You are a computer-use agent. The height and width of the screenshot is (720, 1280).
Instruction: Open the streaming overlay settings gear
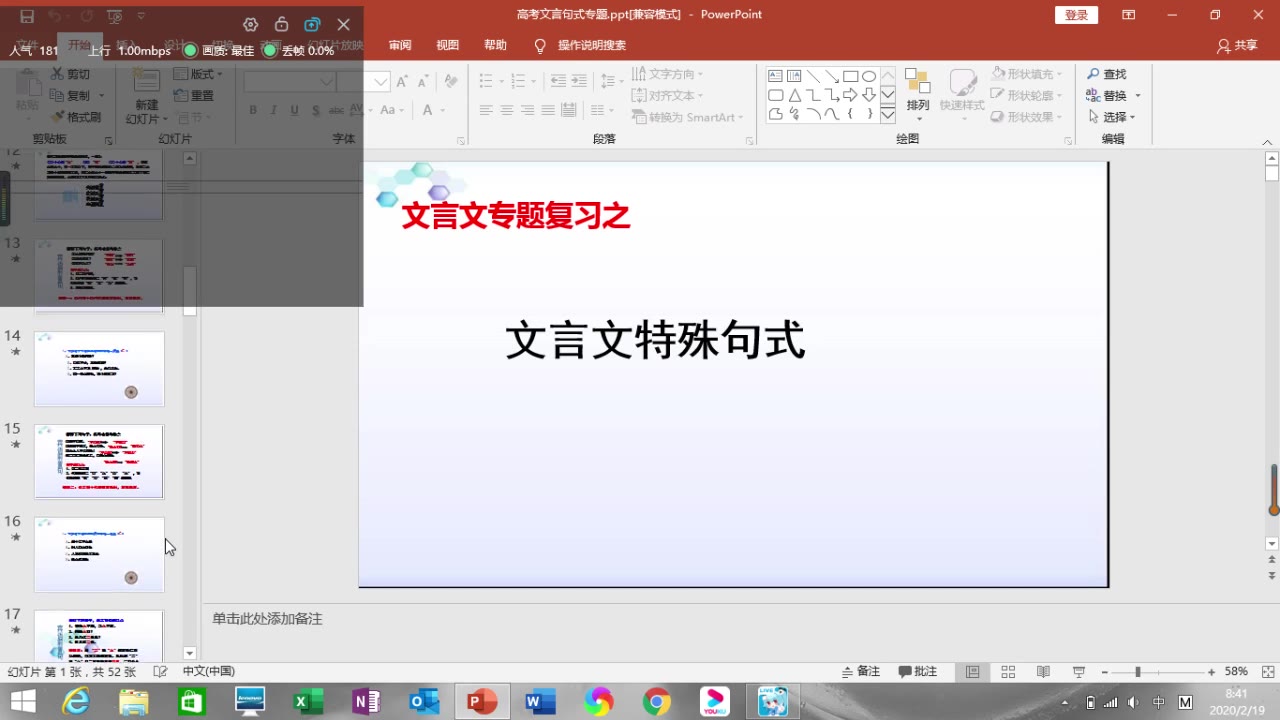(250, 24)
